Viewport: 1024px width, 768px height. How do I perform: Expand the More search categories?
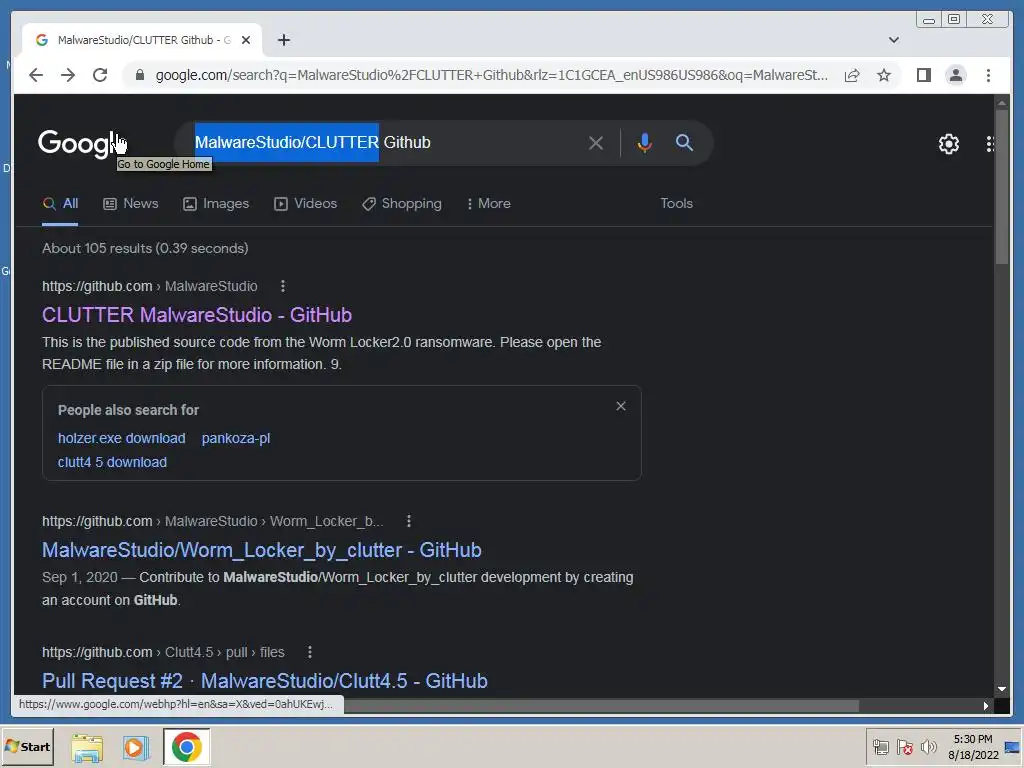coord(488,204)
